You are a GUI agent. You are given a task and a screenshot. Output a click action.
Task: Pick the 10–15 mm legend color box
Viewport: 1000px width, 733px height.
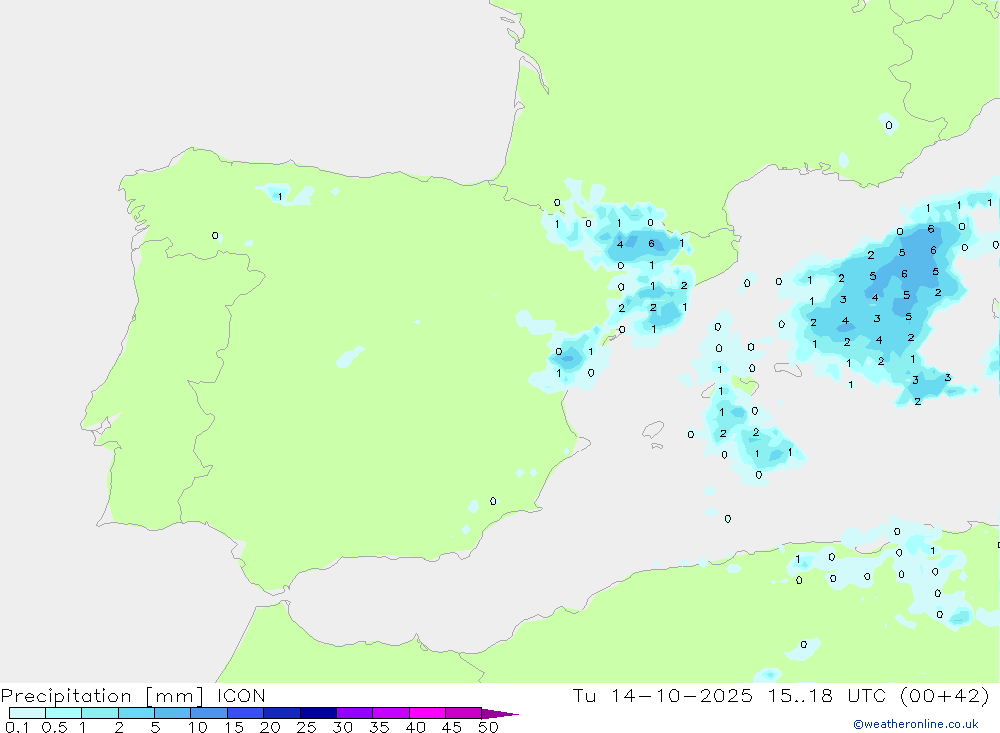[209, 713]
